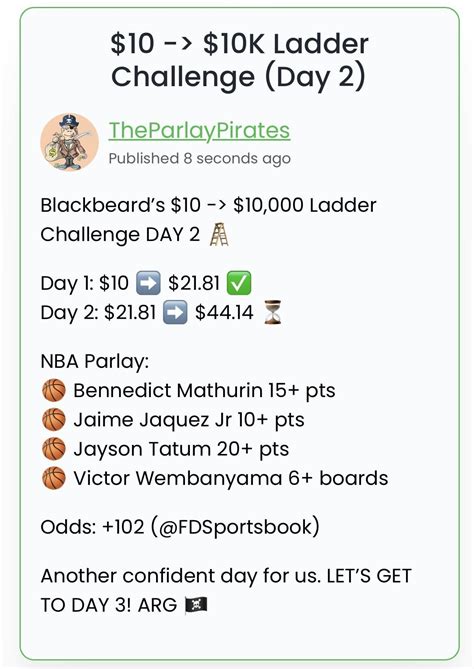Viewport: 474px width, 669px height.
Task: Click the arrow icon in Day 1 line
Action: (x=148, y=283)
